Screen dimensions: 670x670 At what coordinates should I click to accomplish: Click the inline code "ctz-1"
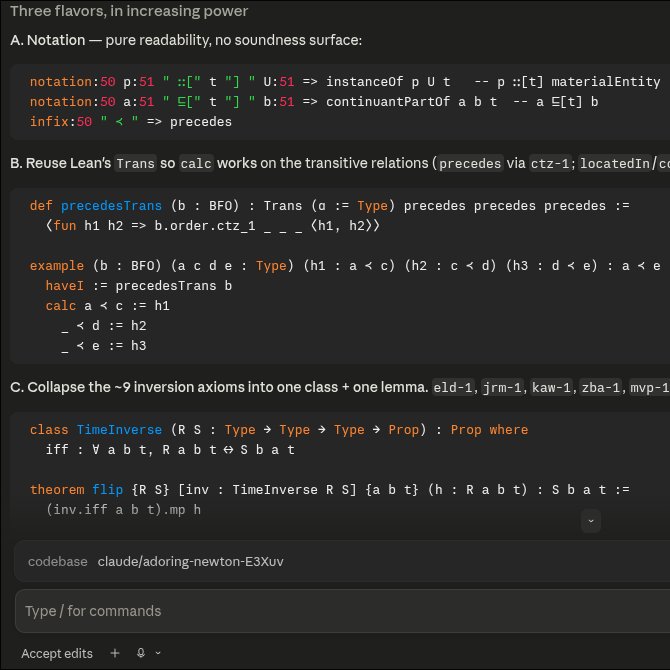(x=550, y=164)
